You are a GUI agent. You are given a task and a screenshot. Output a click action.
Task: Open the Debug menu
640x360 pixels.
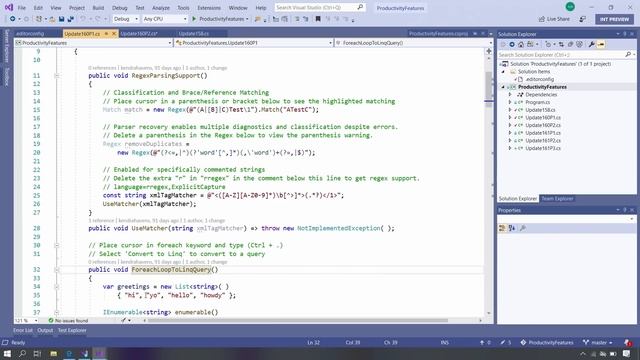120,8
